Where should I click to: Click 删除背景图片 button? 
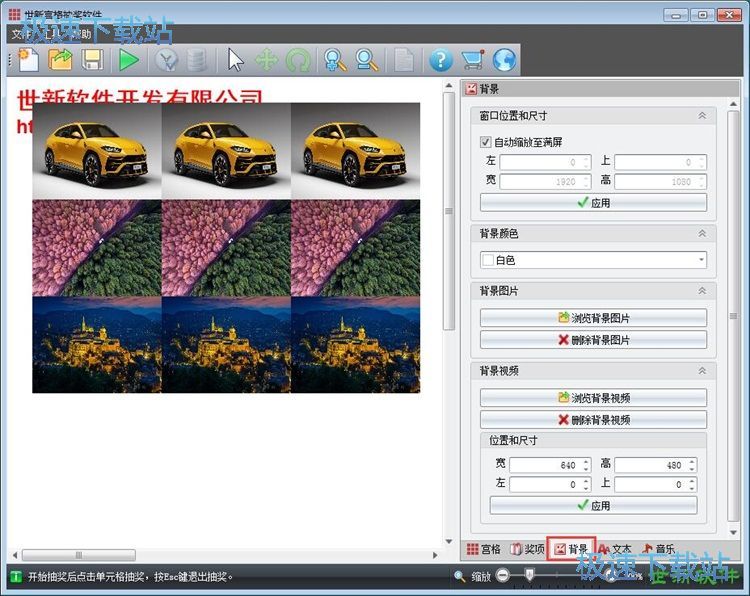[x=593, y=340]
